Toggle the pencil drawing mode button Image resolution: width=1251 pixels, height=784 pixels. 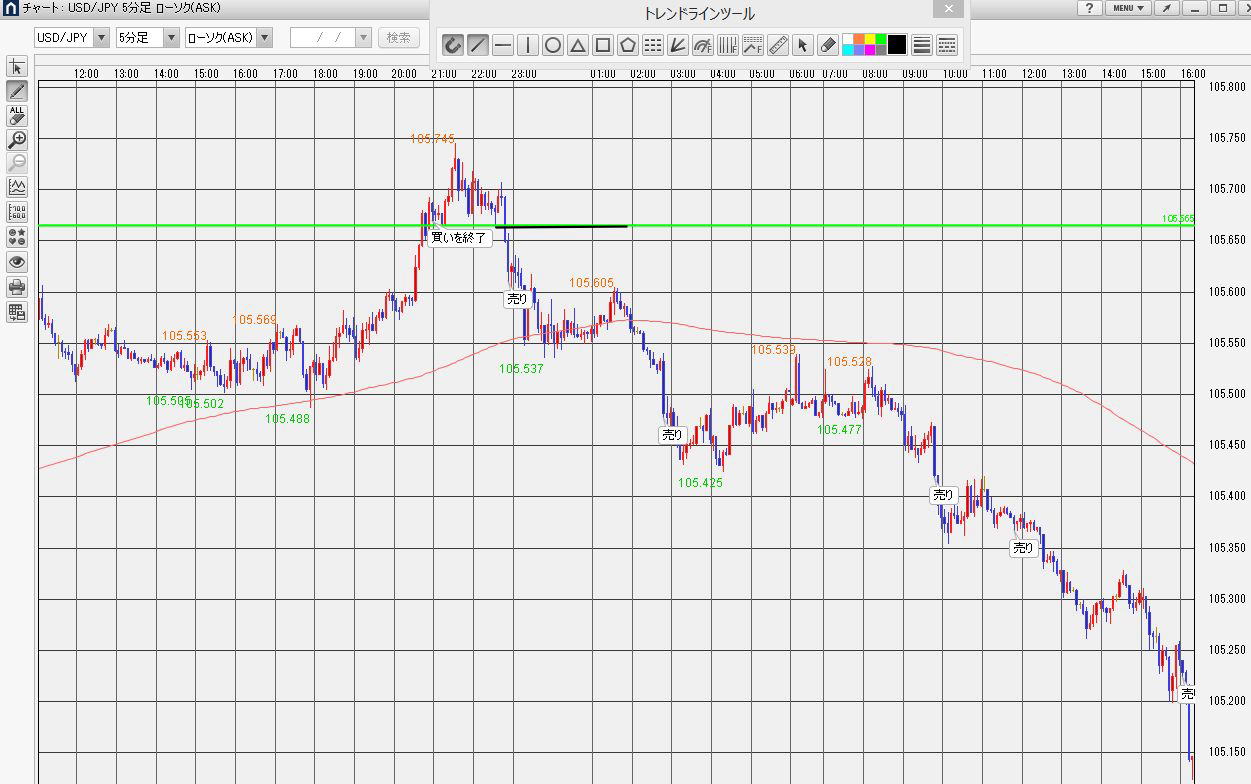click(x=17, y=91)
